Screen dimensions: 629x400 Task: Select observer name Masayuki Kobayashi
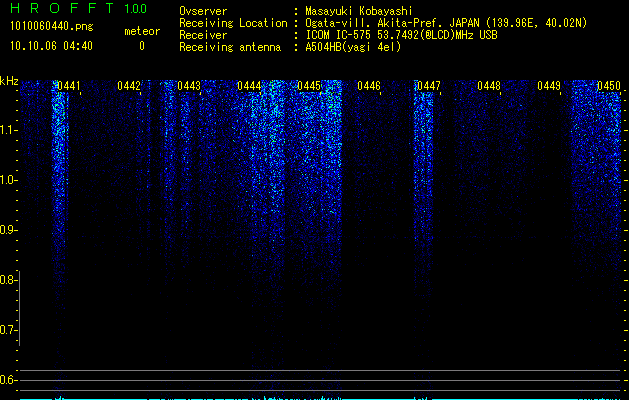pos(359,11)
